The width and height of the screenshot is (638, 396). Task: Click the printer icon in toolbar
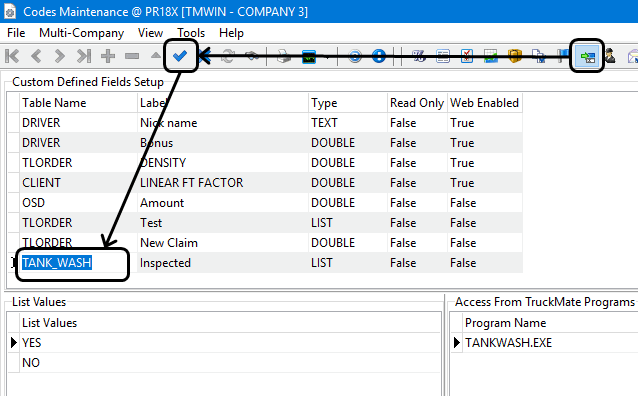pyautogui.click(x=284, y=56)
